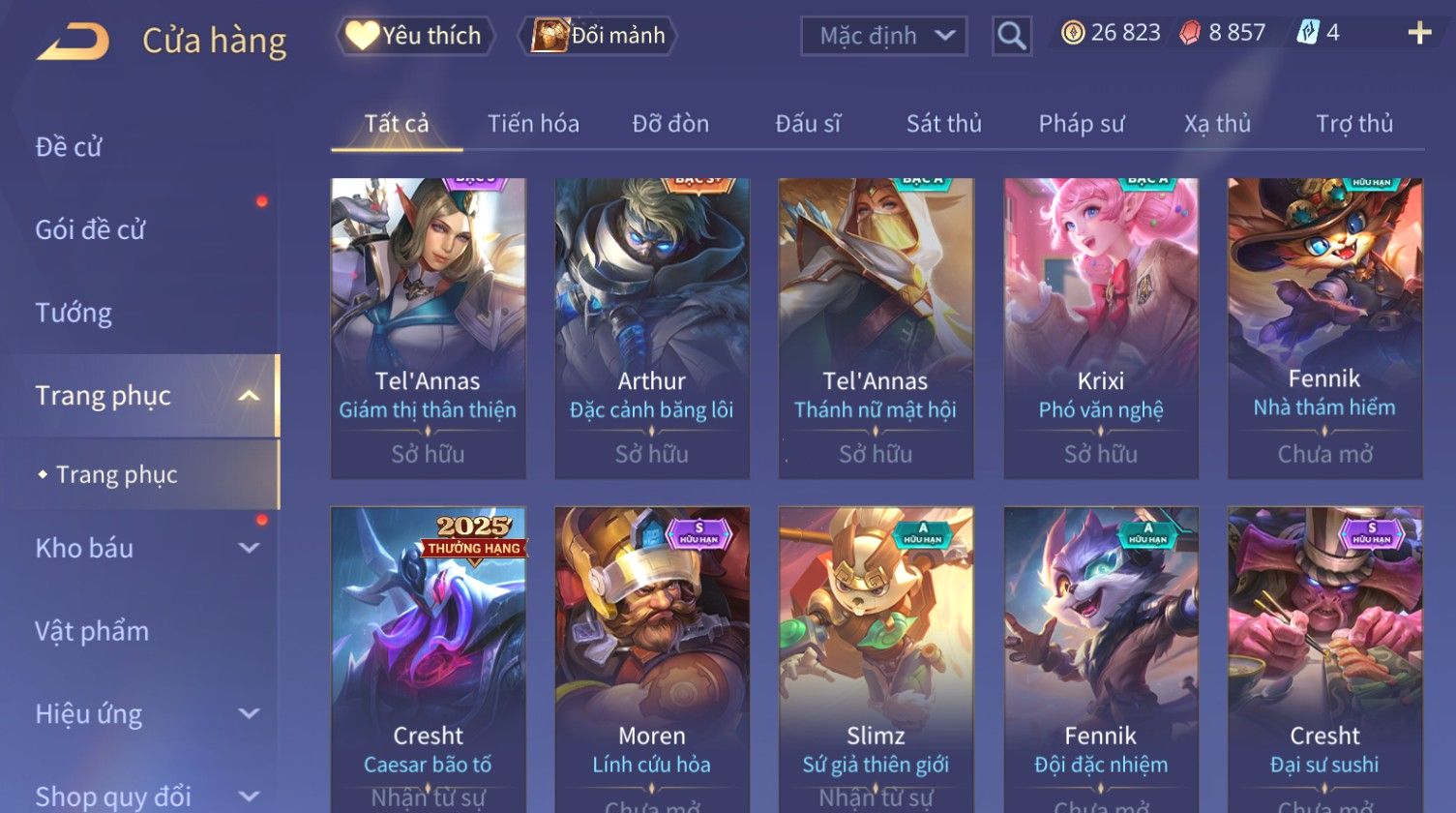Click the heart icon in Yêu thích
1456x813 pixels.
coord(363,36)
